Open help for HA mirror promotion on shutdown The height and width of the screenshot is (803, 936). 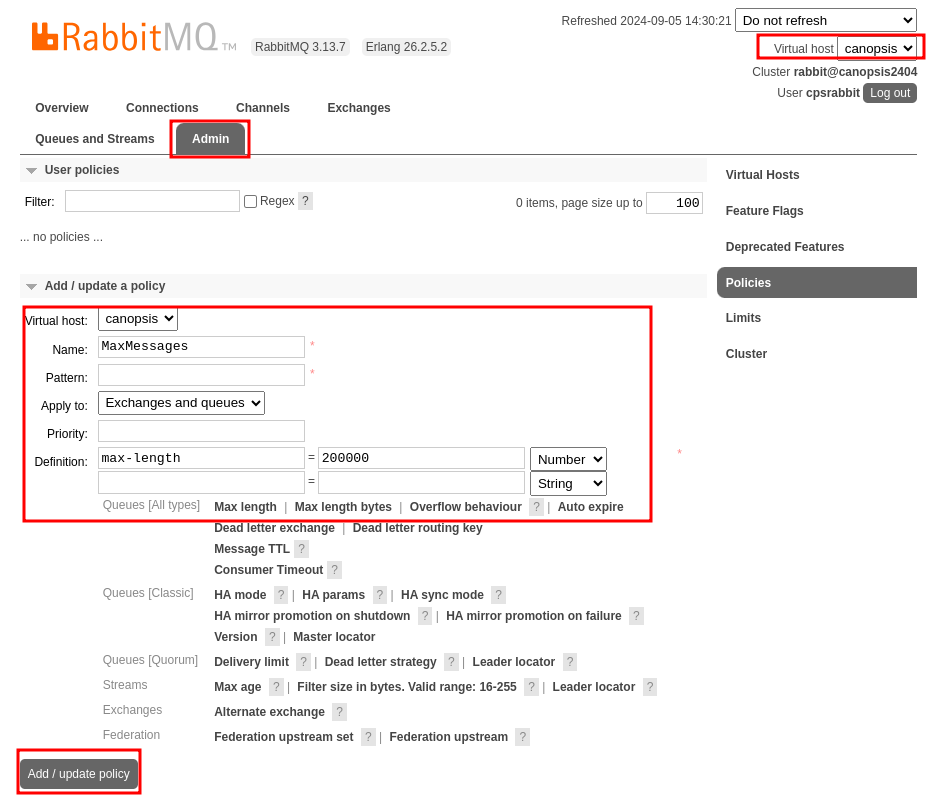(x=424, y=616)
